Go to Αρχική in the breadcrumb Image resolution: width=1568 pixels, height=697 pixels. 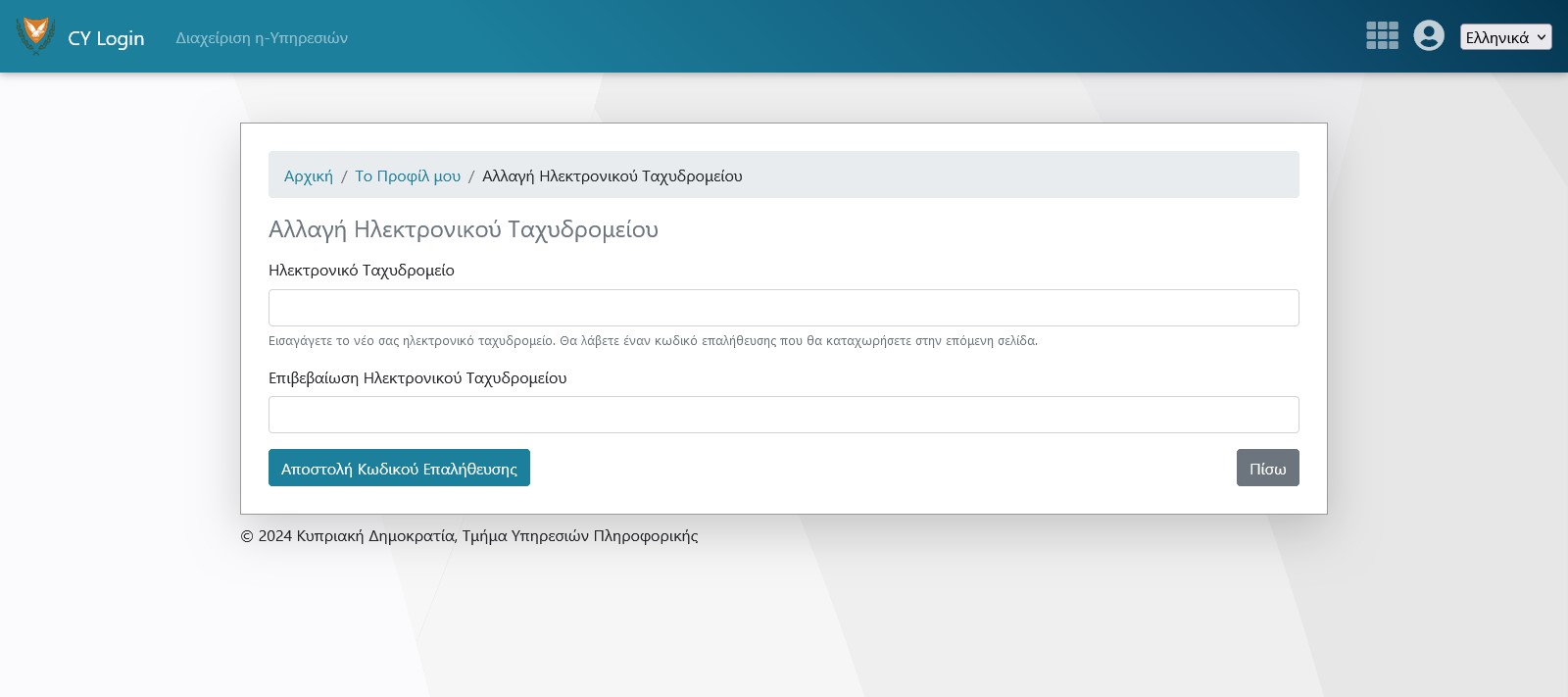pos(308,176)
